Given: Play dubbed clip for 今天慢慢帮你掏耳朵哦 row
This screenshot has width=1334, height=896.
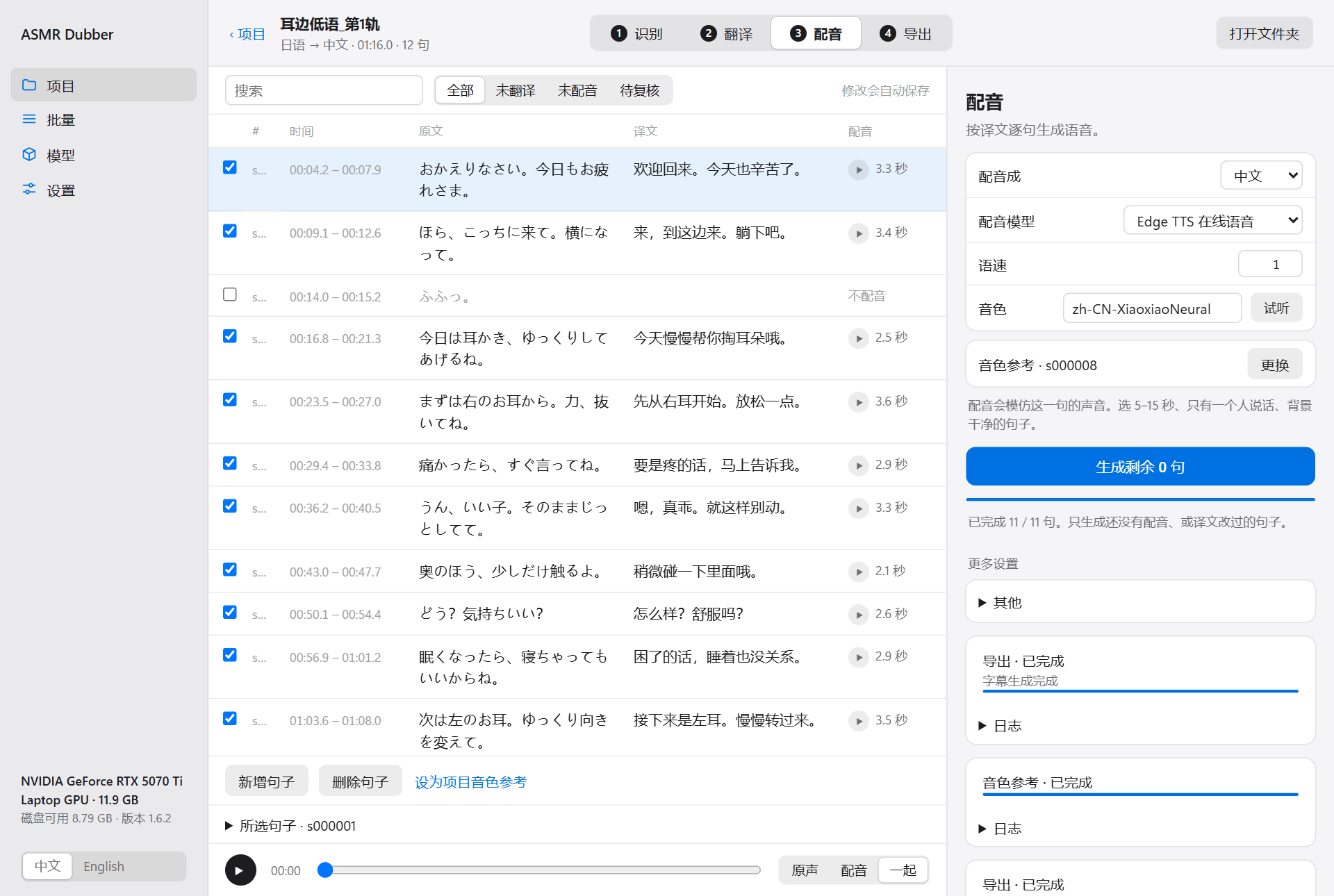Looking at the screenshot, I should (x=859, y=339).
